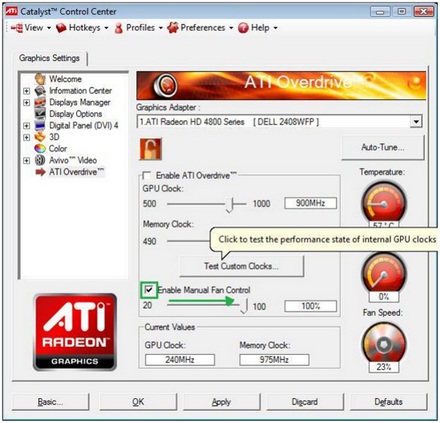Select the ATI Overdrive tree item
The image size is (440, 423).
(x=77, y=172)
